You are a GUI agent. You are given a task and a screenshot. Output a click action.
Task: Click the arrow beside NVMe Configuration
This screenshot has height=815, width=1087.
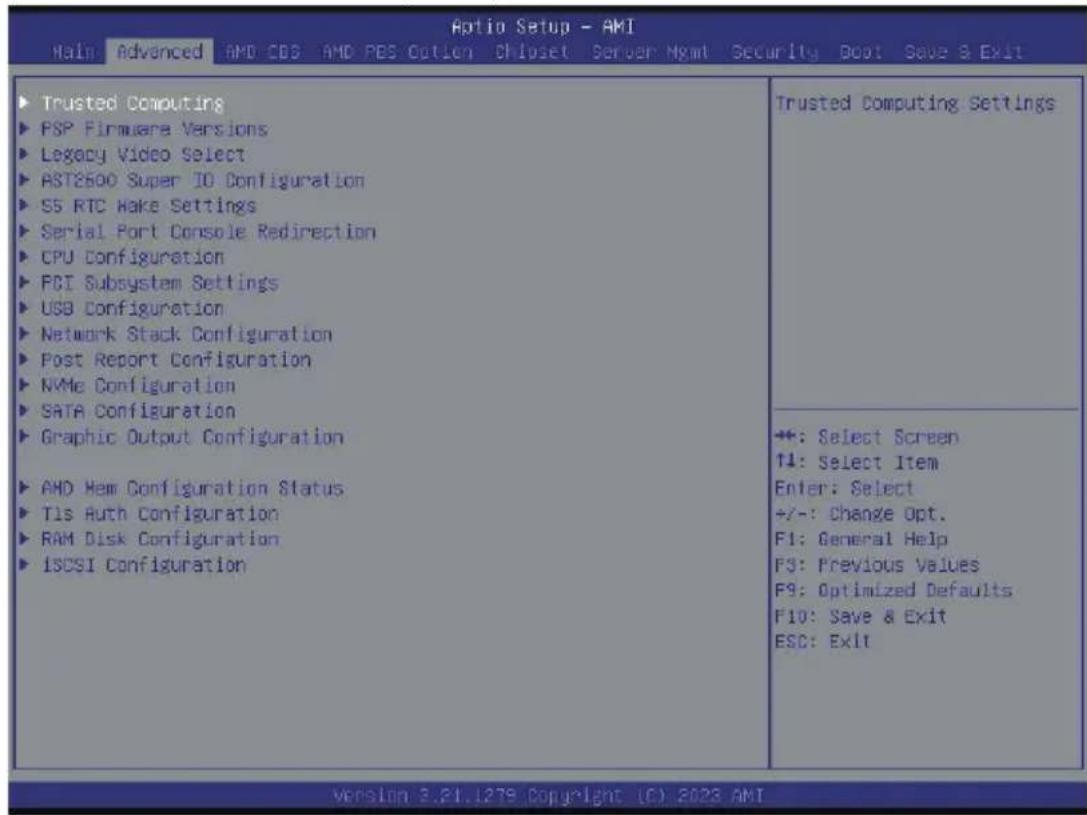(x=24, y=385)
